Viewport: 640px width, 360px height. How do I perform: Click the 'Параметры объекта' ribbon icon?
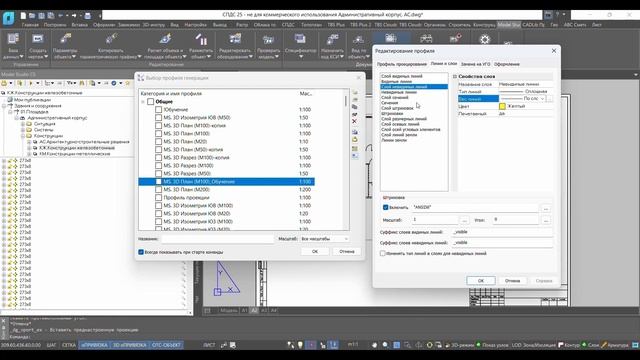65,39
